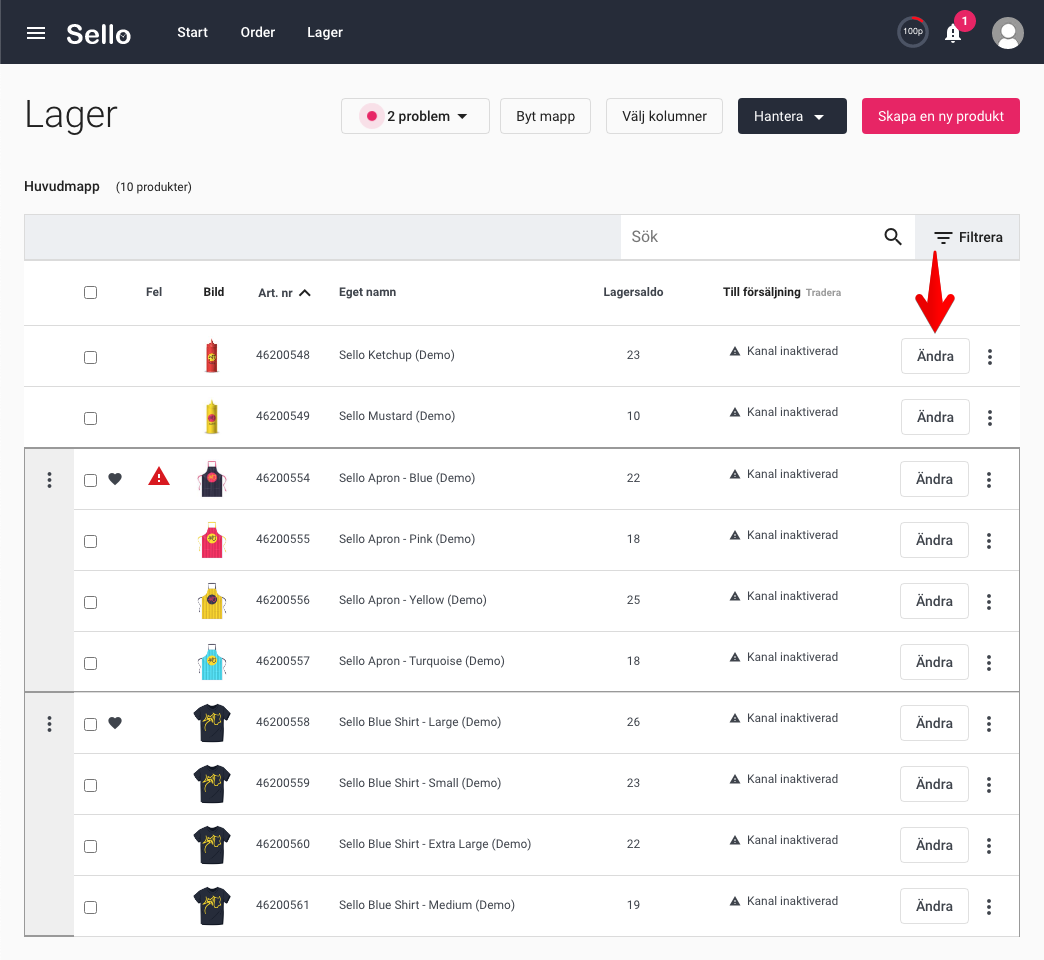Select the Sello Ketchup row checkbox

pos(91,358)
